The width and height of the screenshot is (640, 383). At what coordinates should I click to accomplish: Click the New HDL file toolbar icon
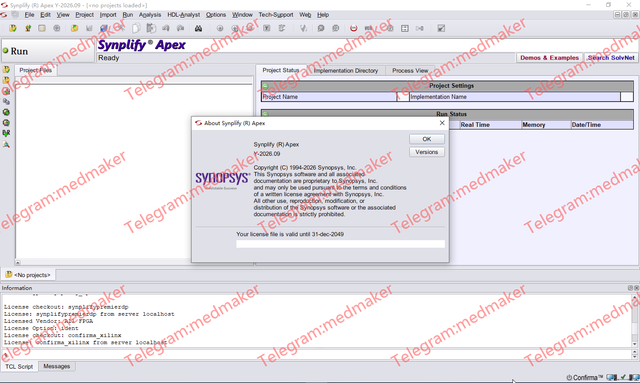[27, 28]
